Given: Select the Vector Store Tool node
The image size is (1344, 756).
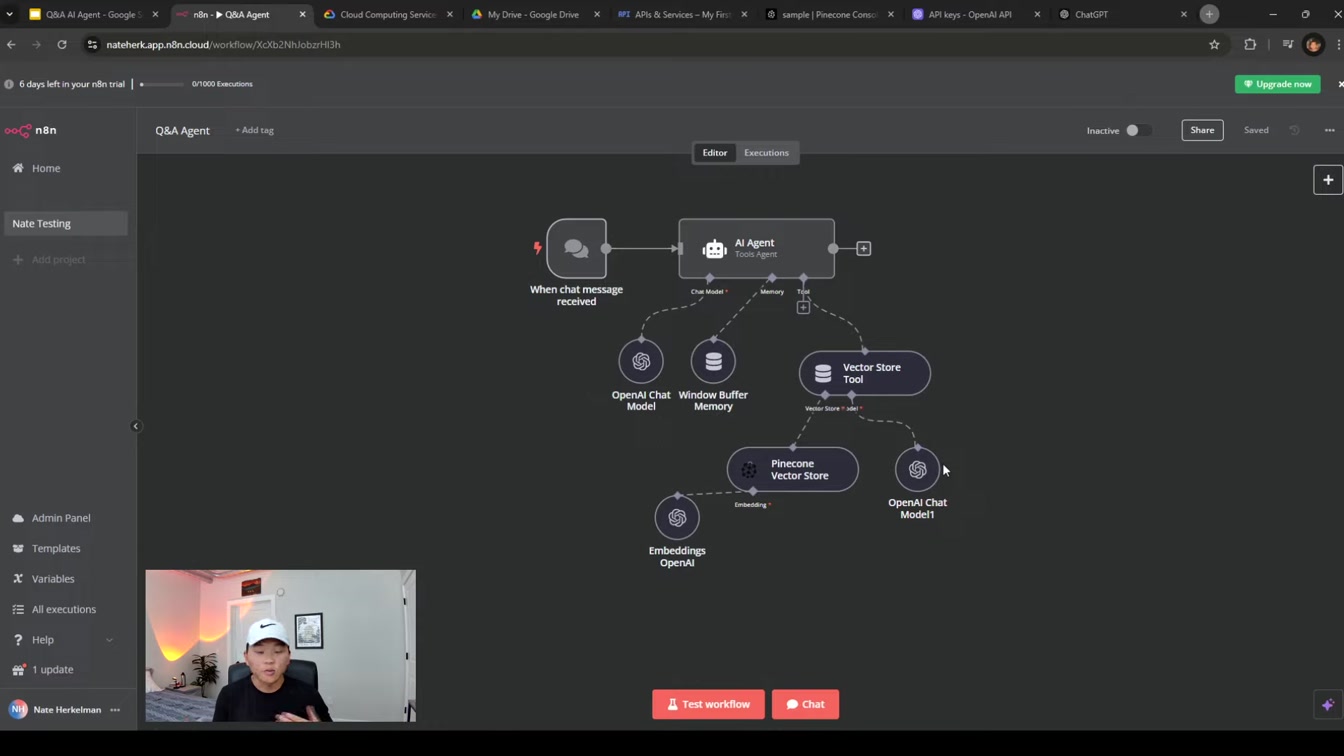Looking at the screenshot, I should point(865,373).
